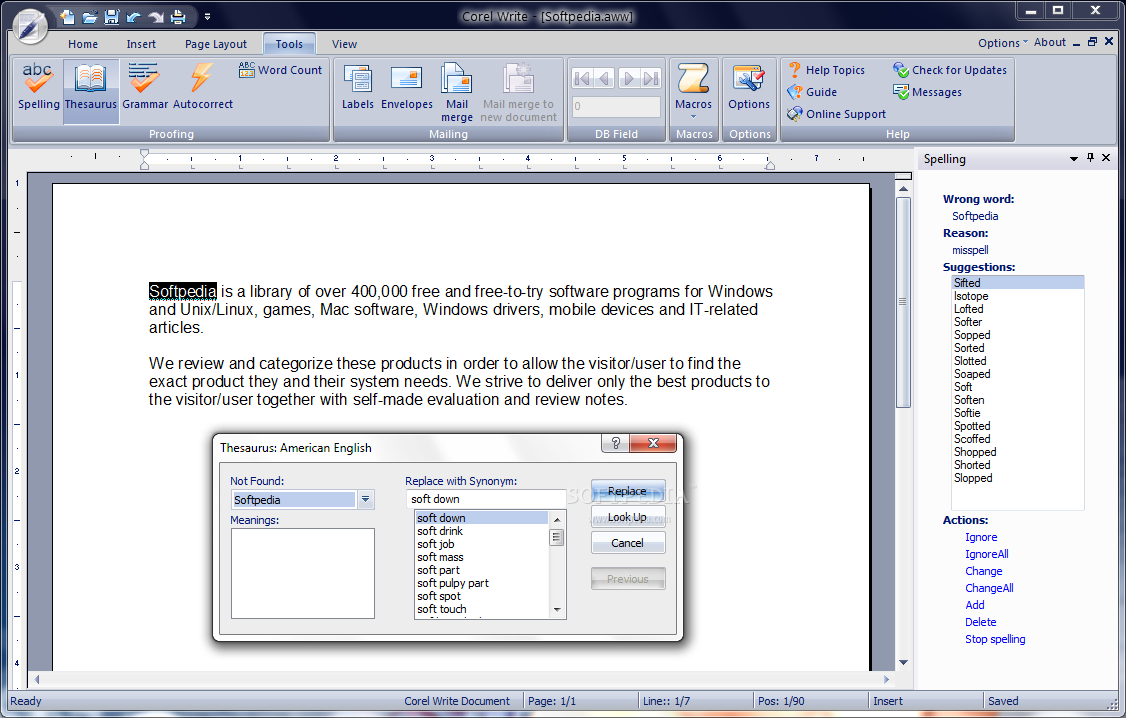Open the Options dropdown menu at top right
1126x718 pixels.
coord(1002,42)
